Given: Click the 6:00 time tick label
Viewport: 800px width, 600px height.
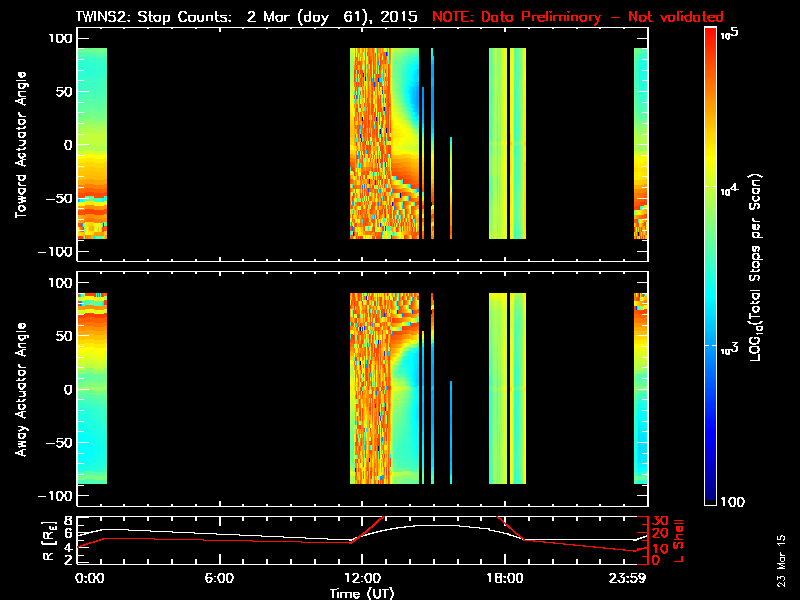Looking at the screenshot, I should click(219, 578).
